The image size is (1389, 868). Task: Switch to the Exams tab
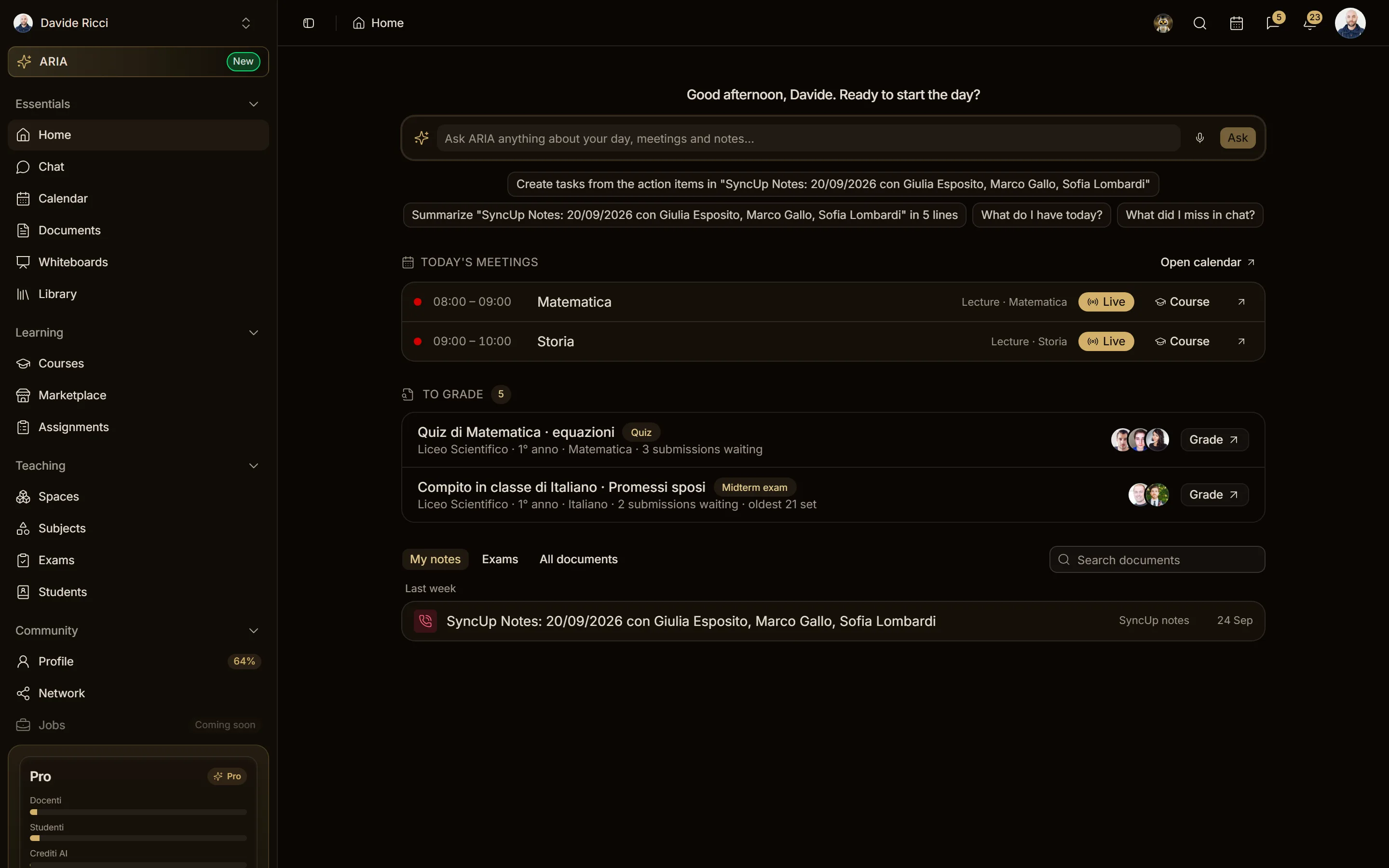click(500, 559)
